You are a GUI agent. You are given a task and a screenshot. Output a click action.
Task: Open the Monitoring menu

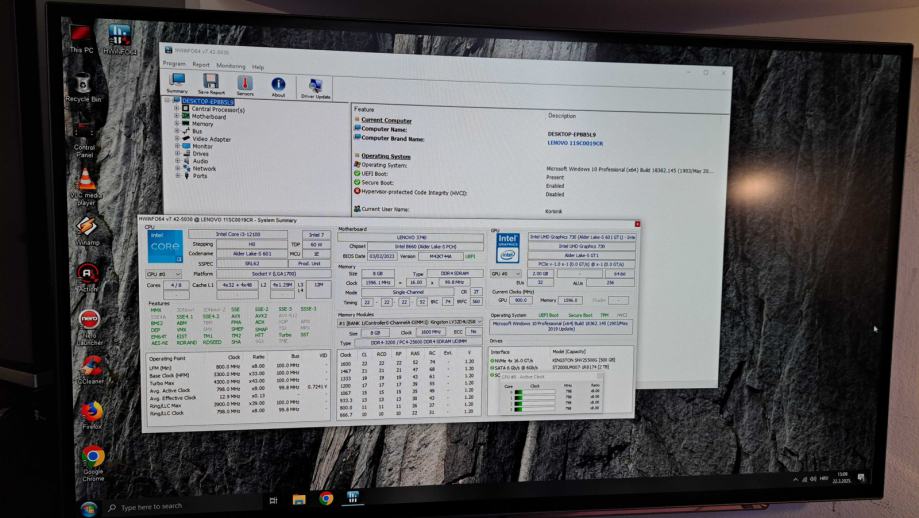pos(231,66)
